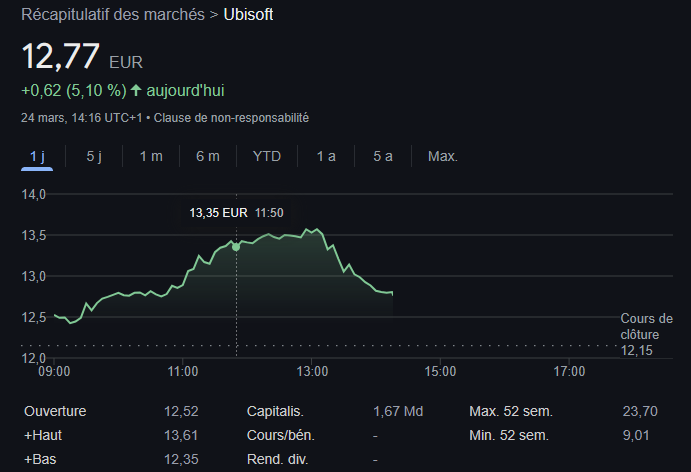Click the +Haut label
Screen dimensions: 691x472
coord(43,435)
